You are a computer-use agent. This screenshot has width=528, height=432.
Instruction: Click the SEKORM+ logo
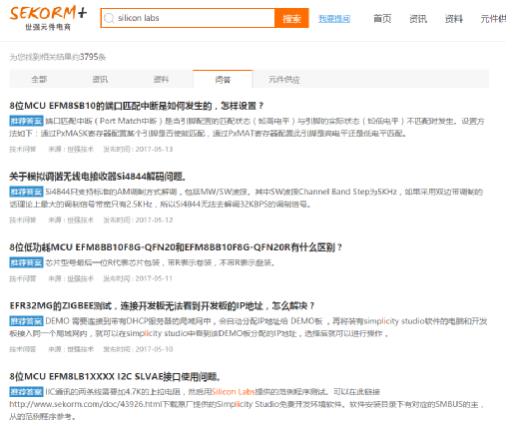coord(48,18)
